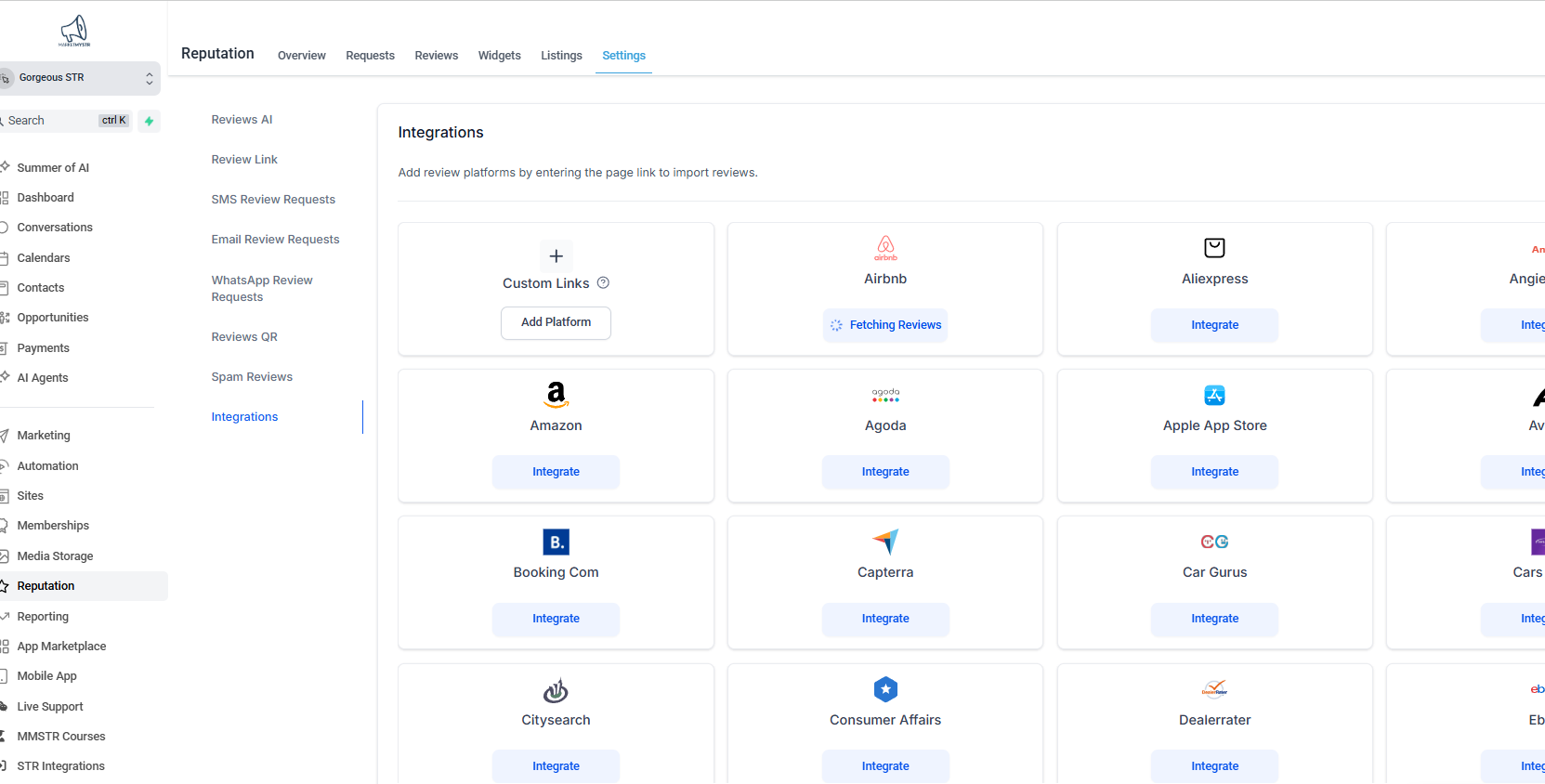Open Email Review Requests settings
1545x784 pixels.
(275, 240)
